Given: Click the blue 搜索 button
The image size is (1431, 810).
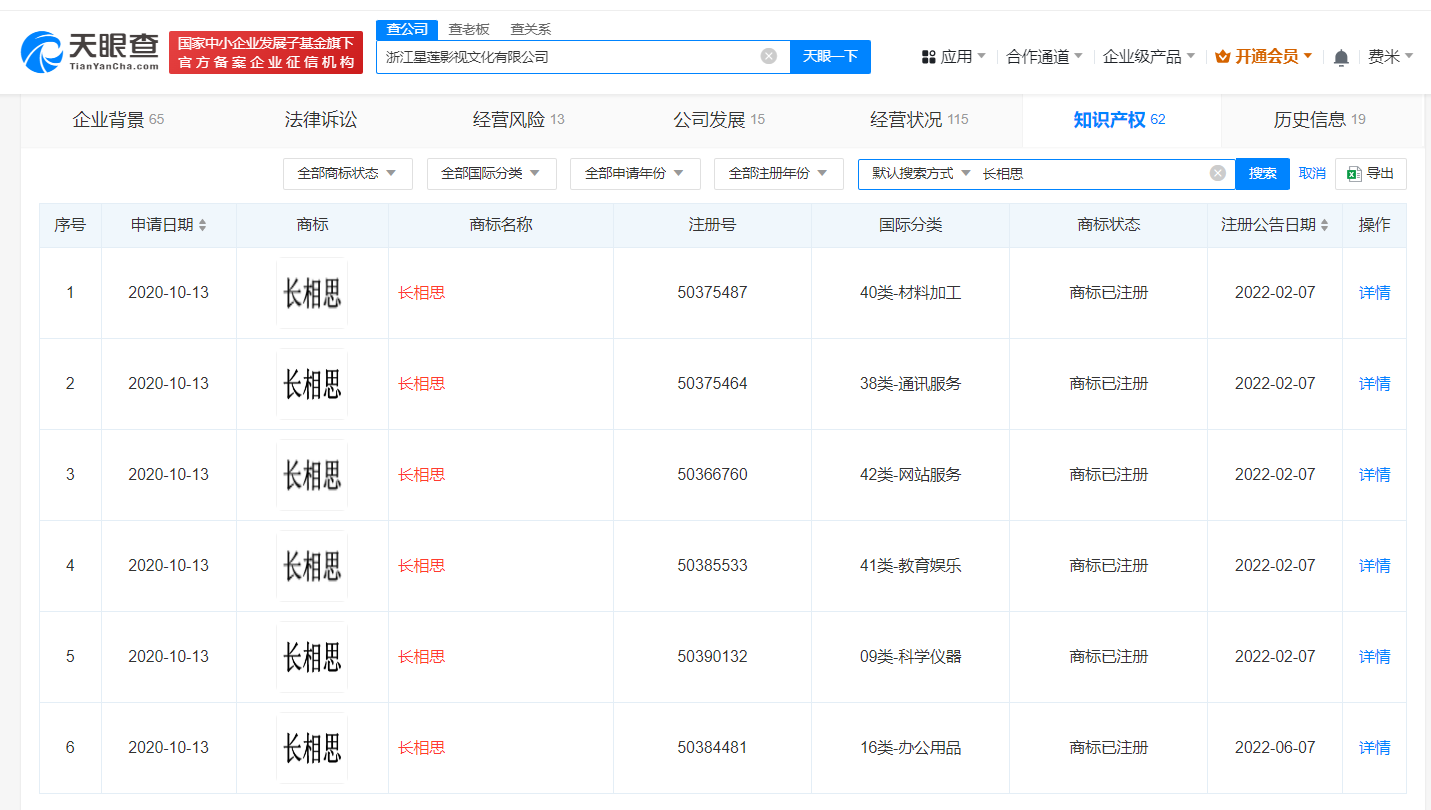Looking at the screenshot, I should [1261, 172].
